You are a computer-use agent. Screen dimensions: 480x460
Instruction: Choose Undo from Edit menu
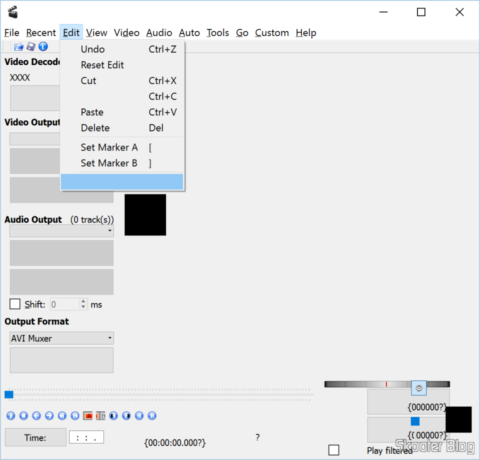(122, 49)
